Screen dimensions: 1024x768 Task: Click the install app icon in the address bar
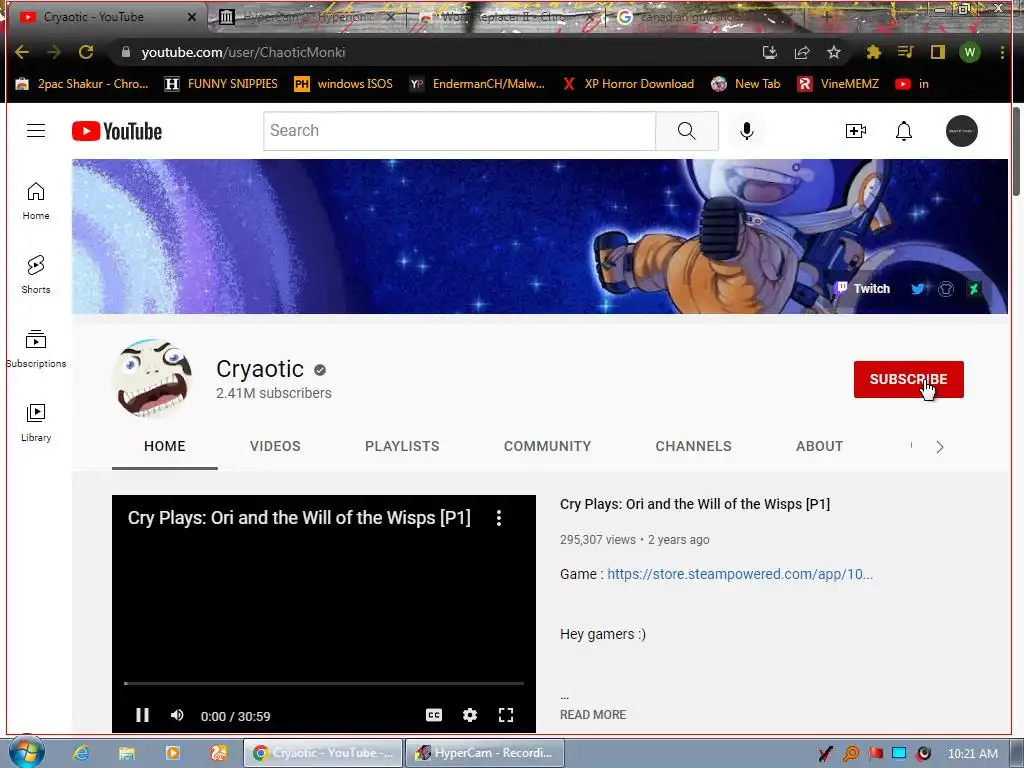tap(770, 52)
